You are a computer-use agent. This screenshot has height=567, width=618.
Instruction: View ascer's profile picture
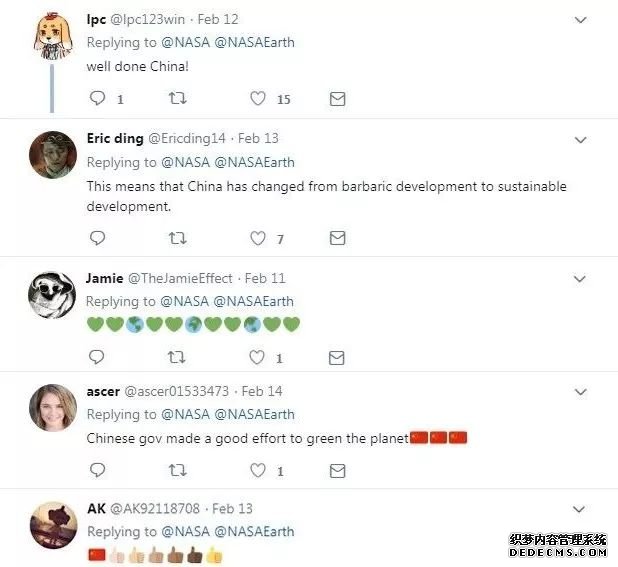click(53, 408)
